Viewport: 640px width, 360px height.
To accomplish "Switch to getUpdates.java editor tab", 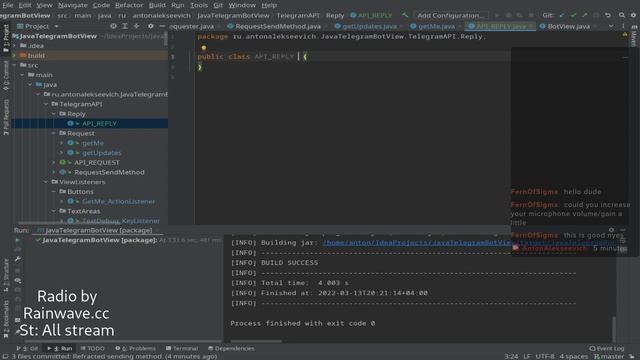I will [x=369, y=26].
